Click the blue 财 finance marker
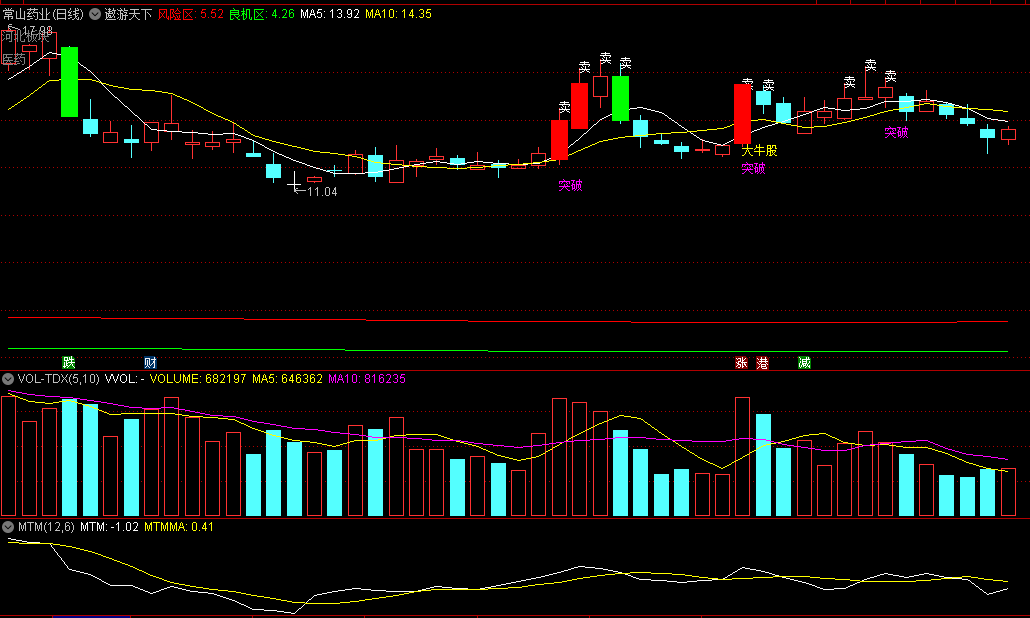This screenshot has height=618, width=1030. 150,363
